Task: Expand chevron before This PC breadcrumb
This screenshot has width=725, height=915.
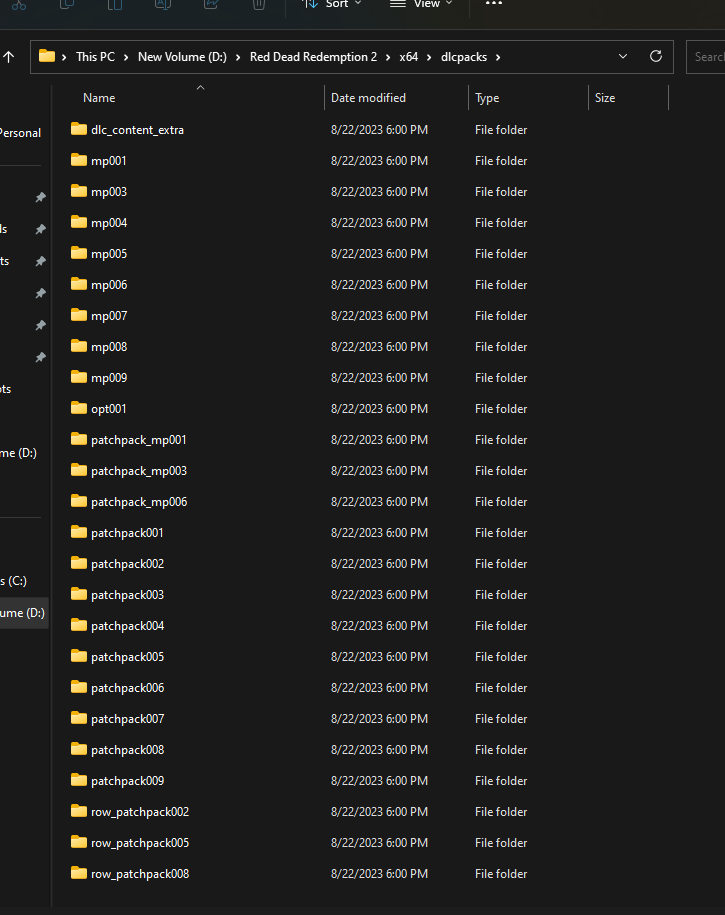Action: 64,57
